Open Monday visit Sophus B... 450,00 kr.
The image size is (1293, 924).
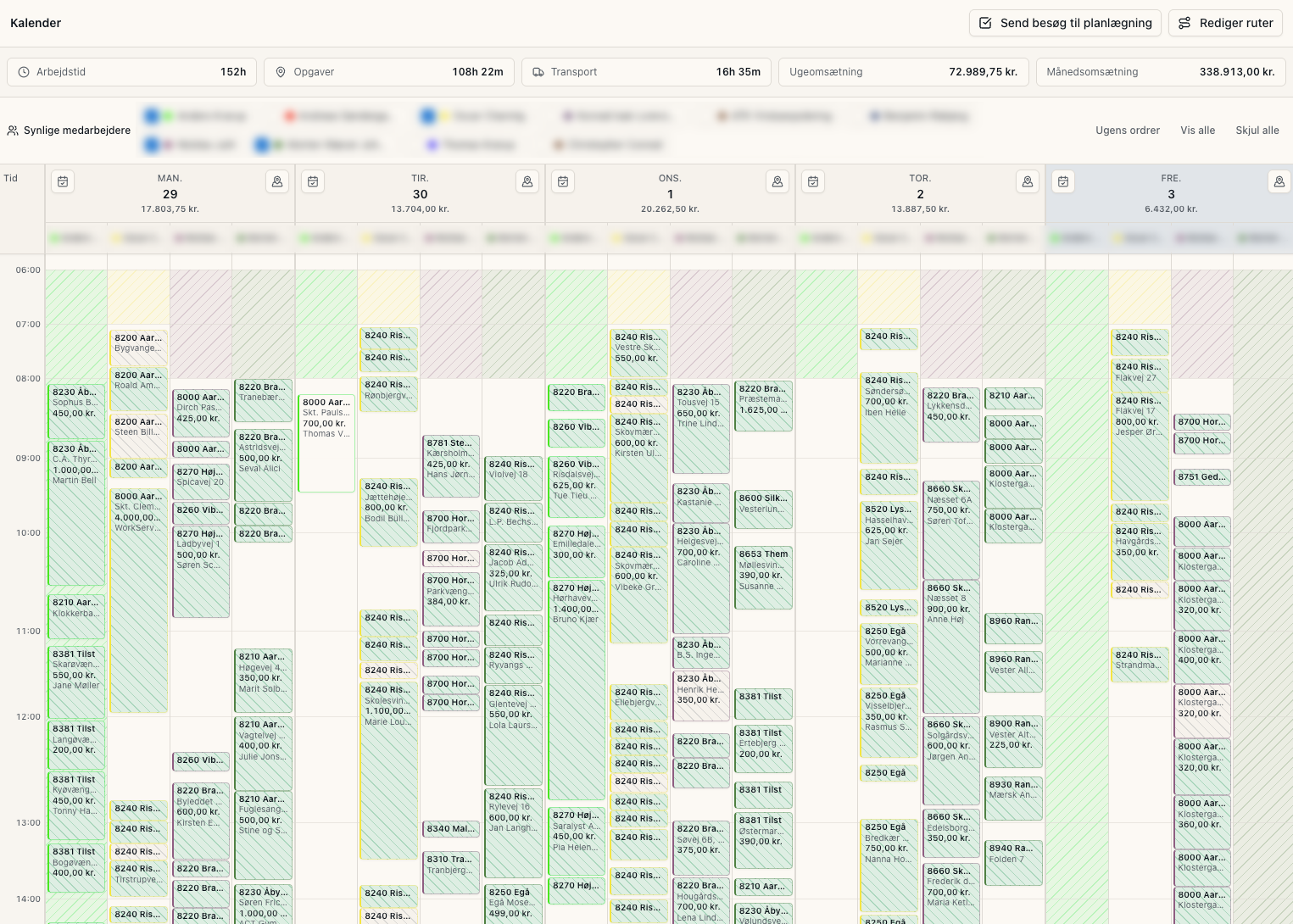(x=76, y=411)
